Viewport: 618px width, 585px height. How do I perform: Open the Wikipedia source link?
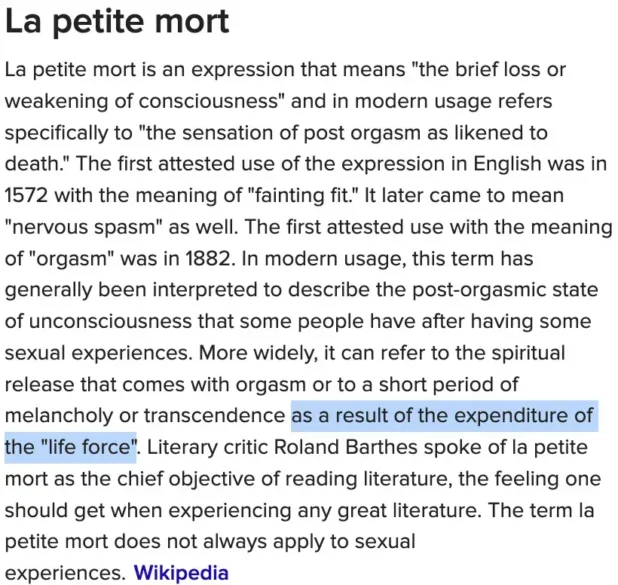point(181,573)
